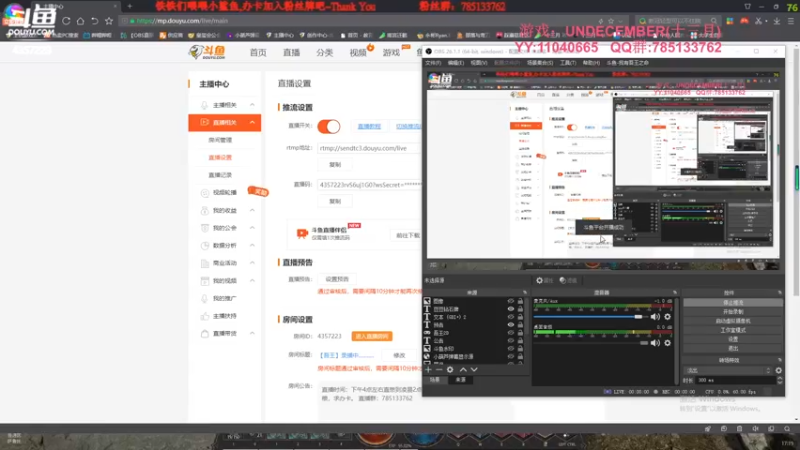Expand the 我的公会 sidebar section chevron
The height and width of the screenshot is (450, 800).
(x=252, y=228)
